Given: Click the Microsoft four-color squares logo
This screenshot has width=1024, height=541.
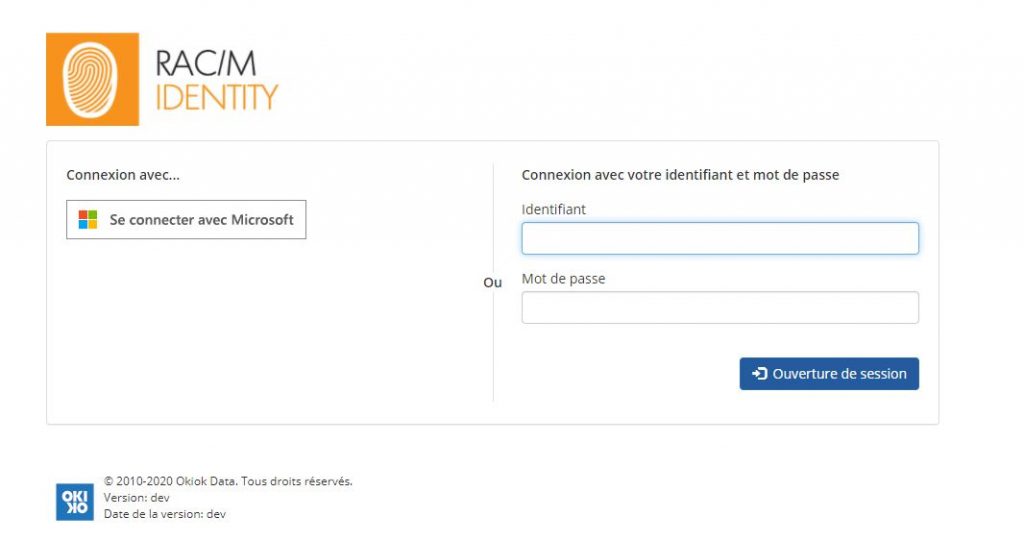Looking at the screenshot, I should (88, 220).
